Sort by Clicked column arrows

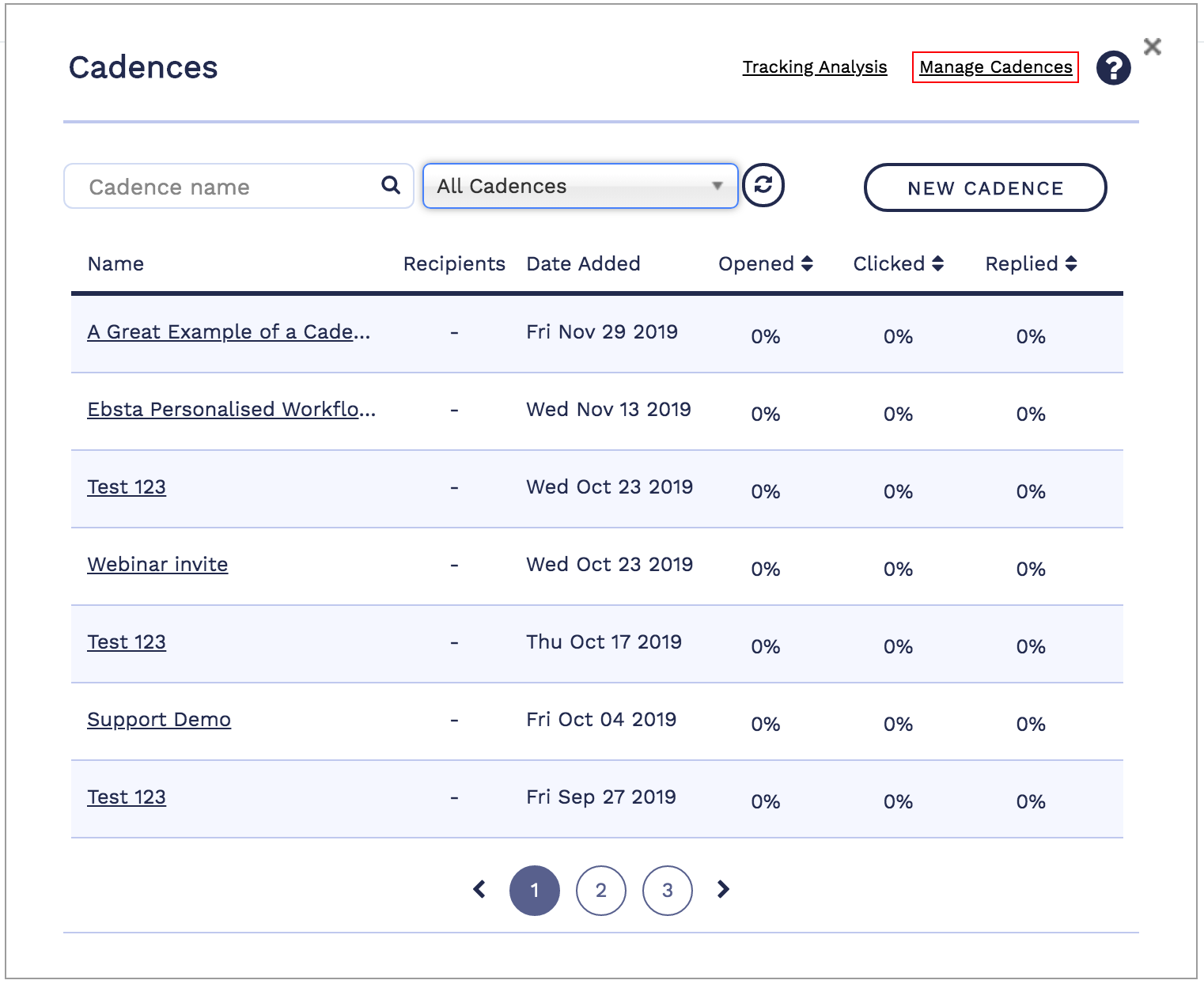point(937,263)
